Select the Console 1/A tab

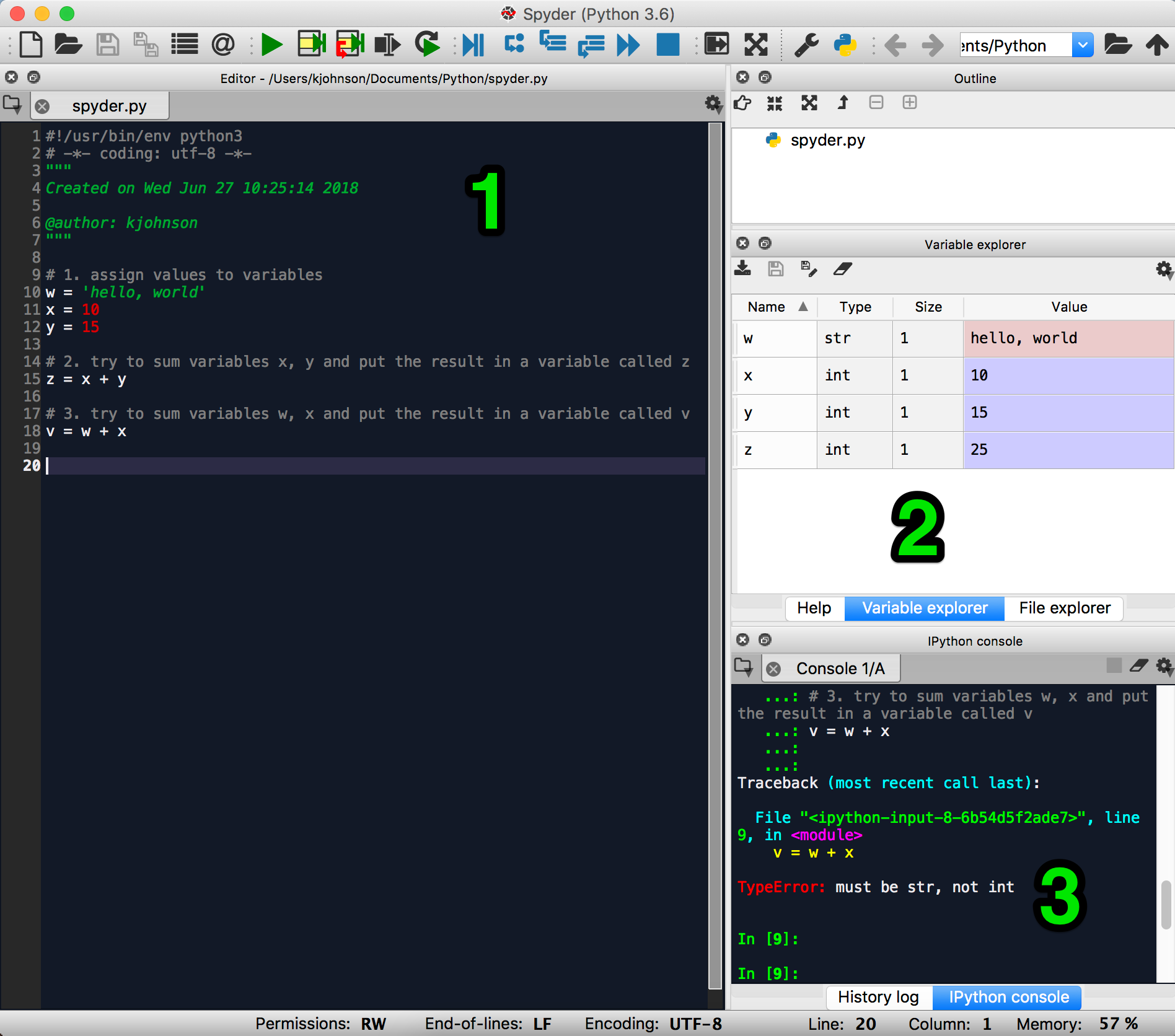point(832,669)
